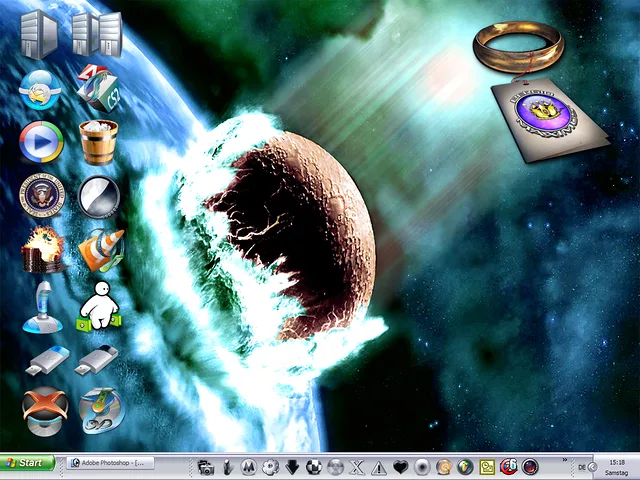
Task: Open the grey speaker-cone quick launch icon
Action: coord(422,467)
